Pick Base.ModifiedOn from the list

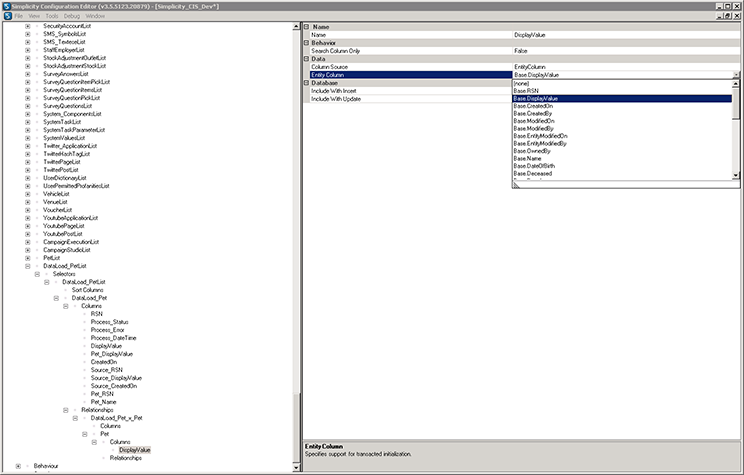coord(622,121)
